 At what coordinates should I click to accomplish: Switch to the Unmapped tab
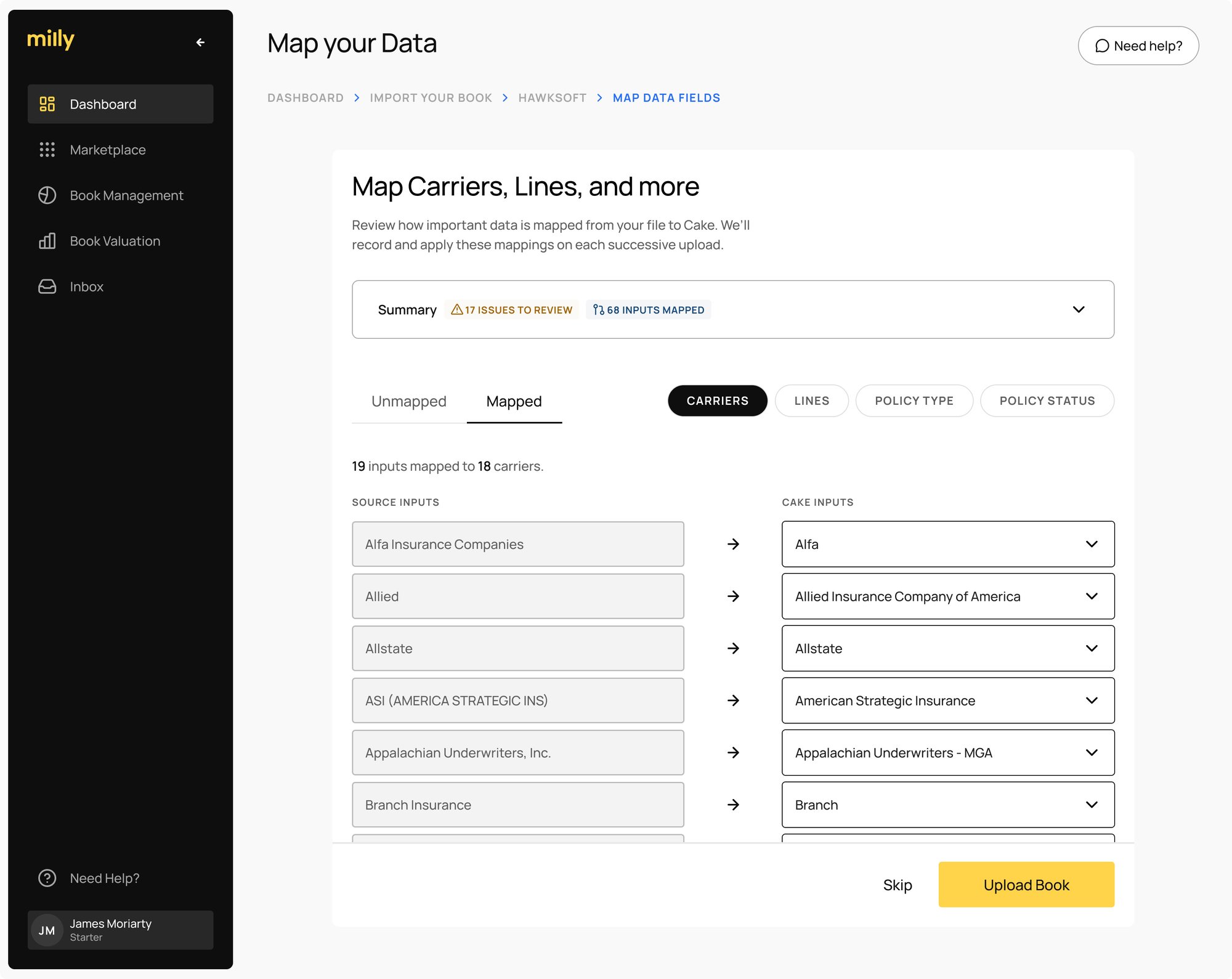[408, 401]
